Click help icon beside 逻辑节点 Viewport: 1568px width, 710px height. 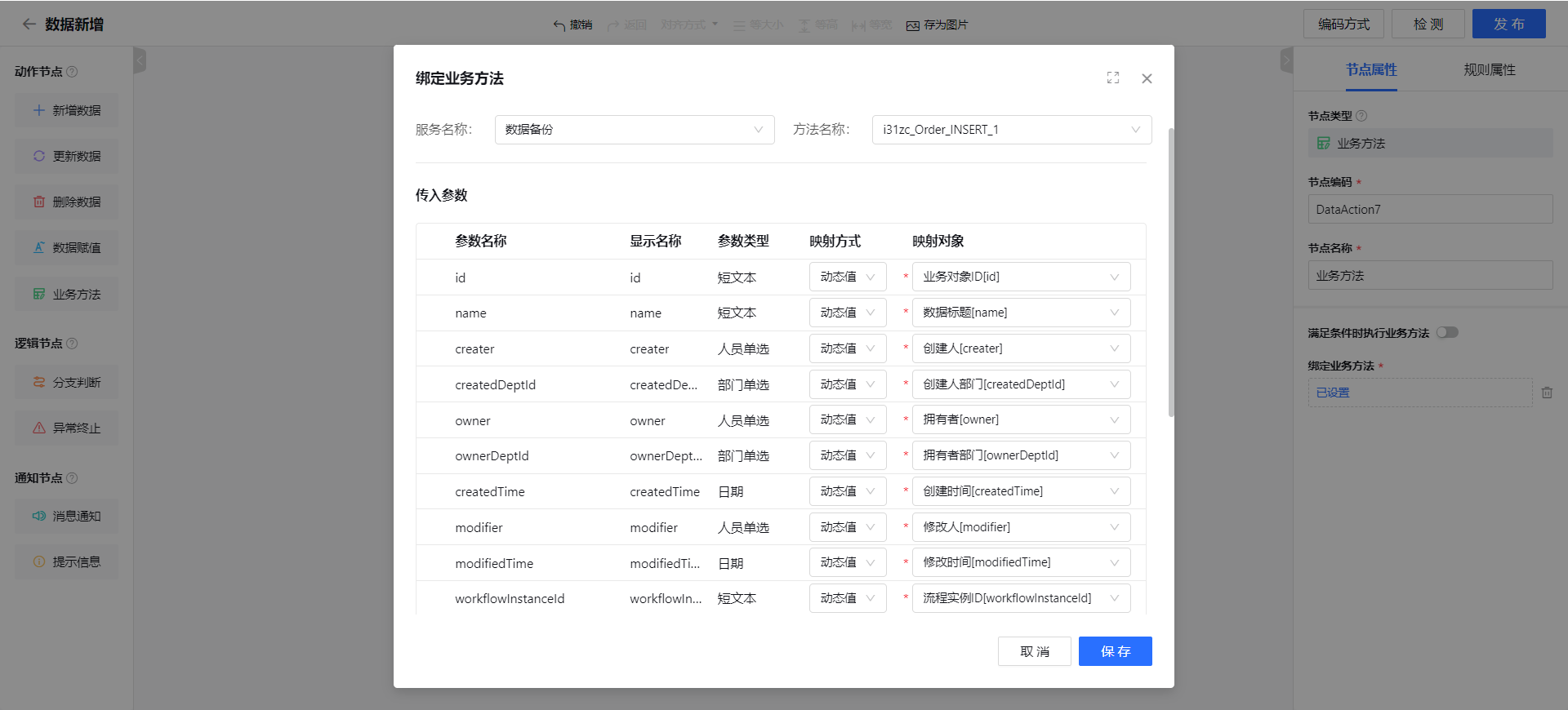click(x=72, y=344)
